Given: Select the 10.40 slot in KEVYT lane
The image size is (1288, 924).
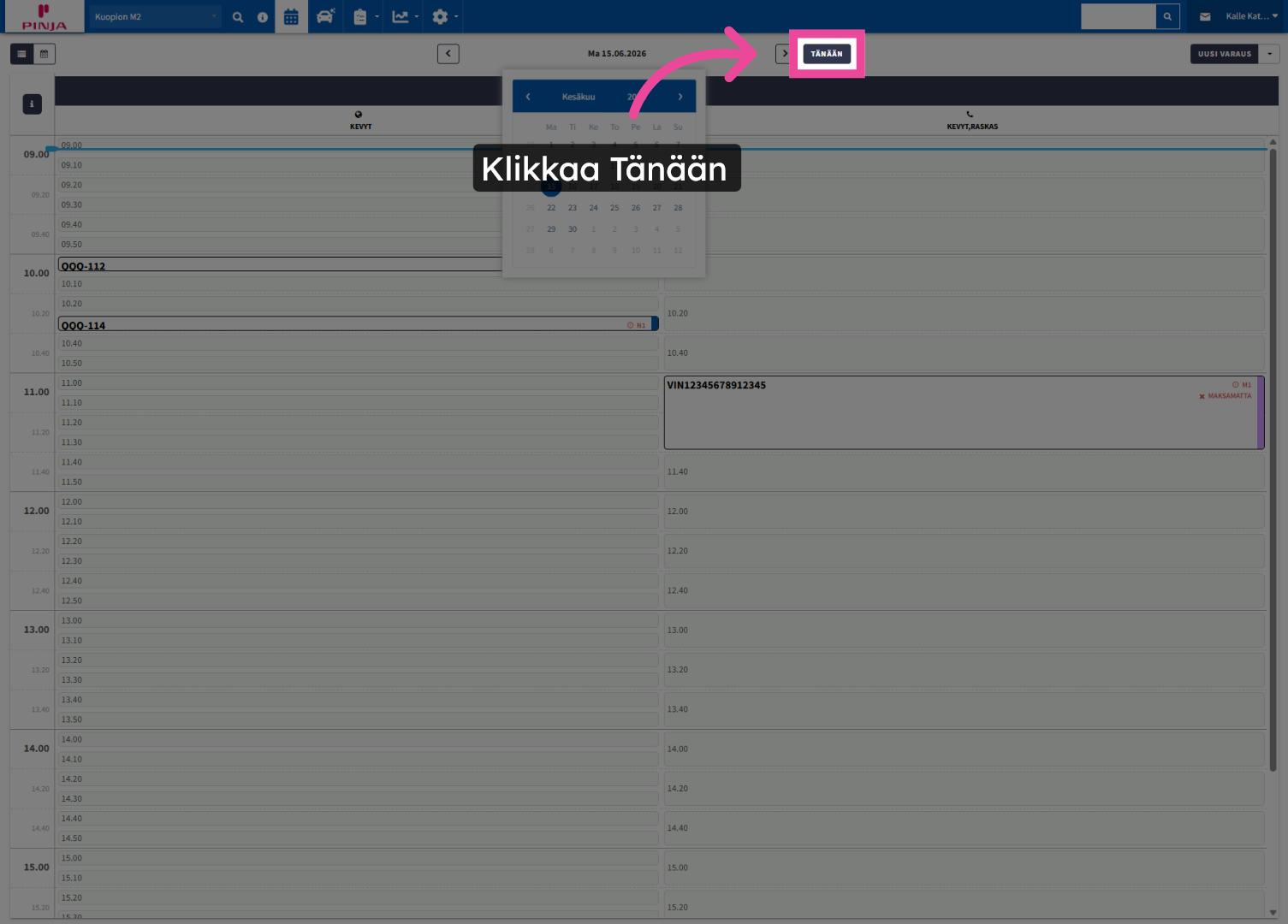Looking at the screenshot, I should tap(358, 343).
